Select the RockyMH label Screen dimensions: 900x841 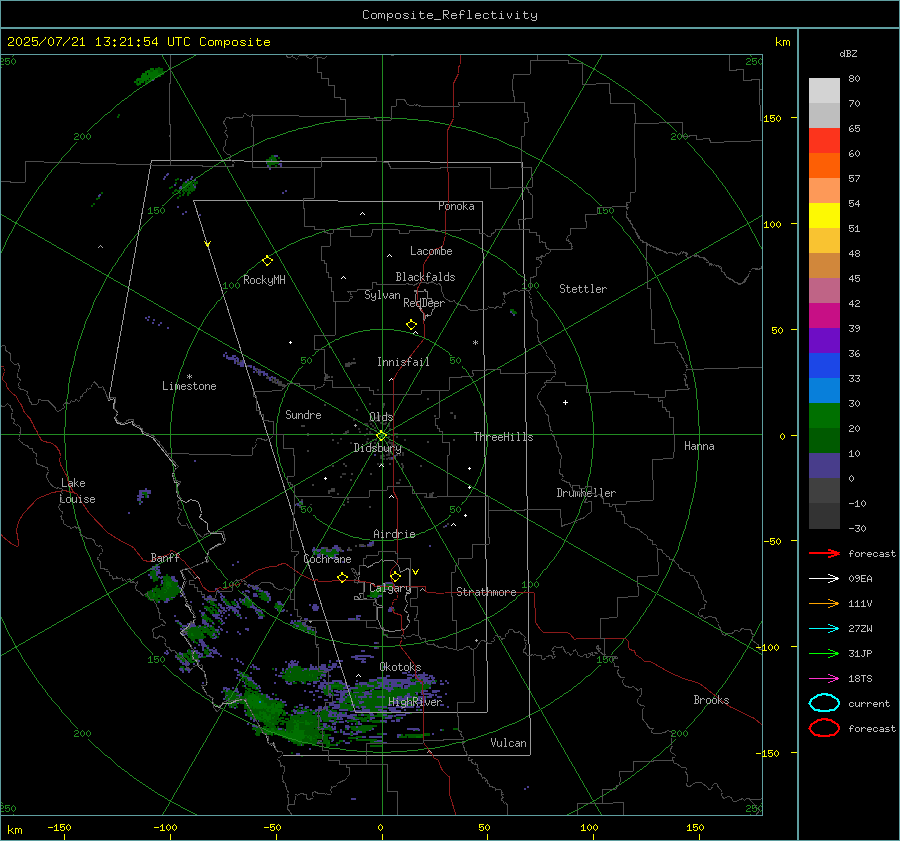coord(264,280)
